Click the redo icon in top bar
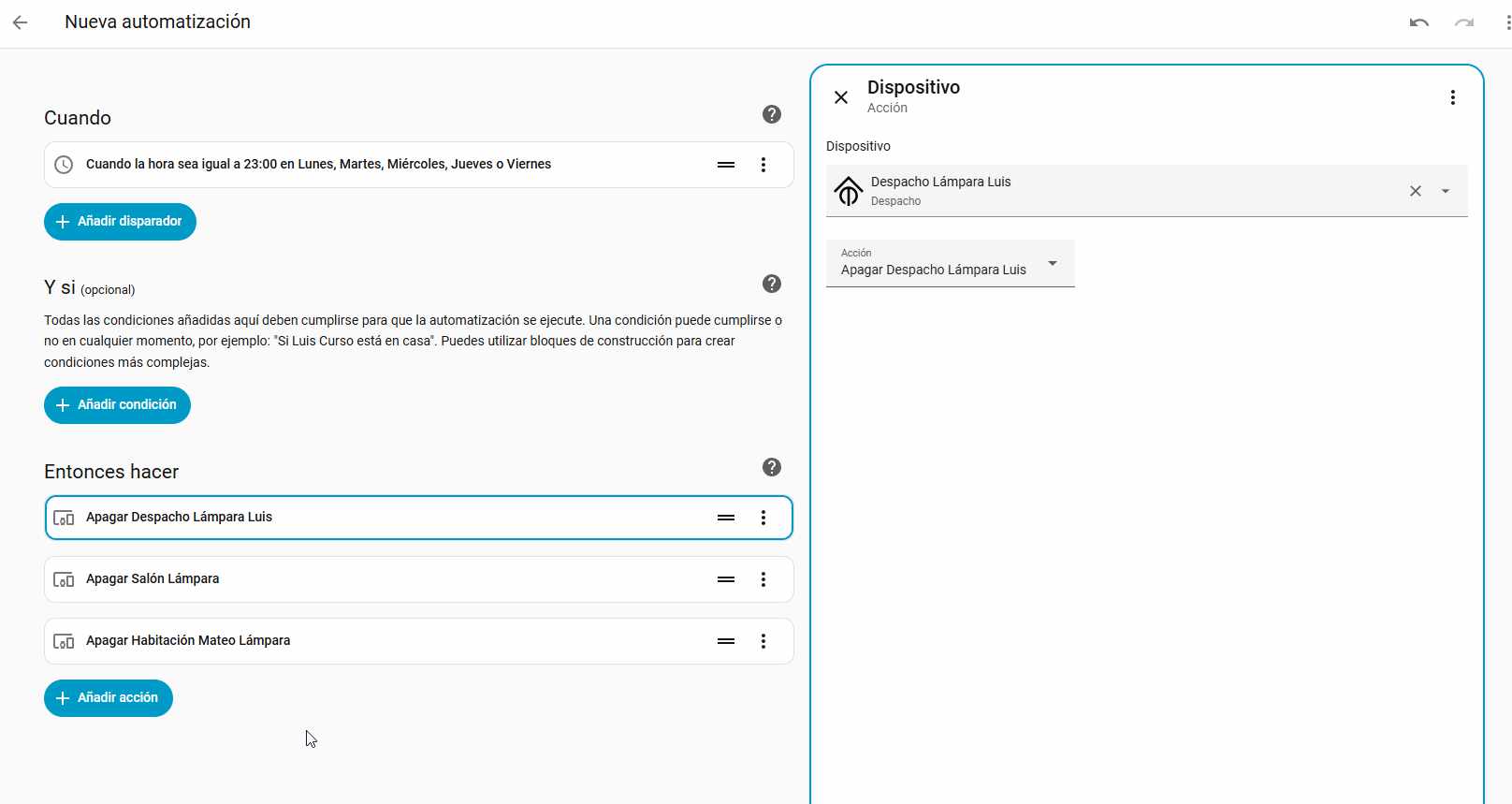The width and height of the screenshot is (1512, 804). click(x=1463, y=22)
